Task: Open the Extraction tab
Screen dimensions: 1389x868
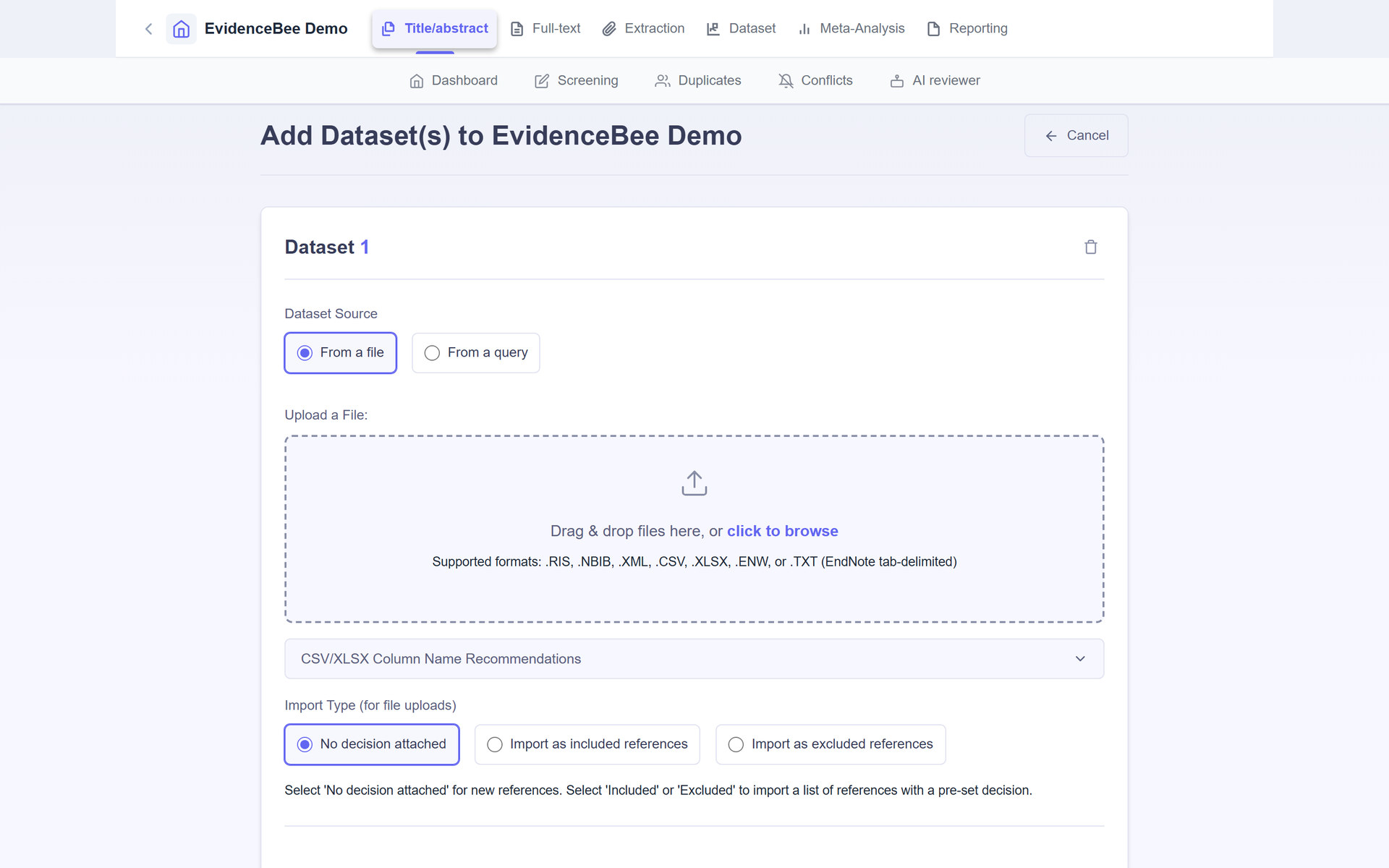Action: point(644,29)
